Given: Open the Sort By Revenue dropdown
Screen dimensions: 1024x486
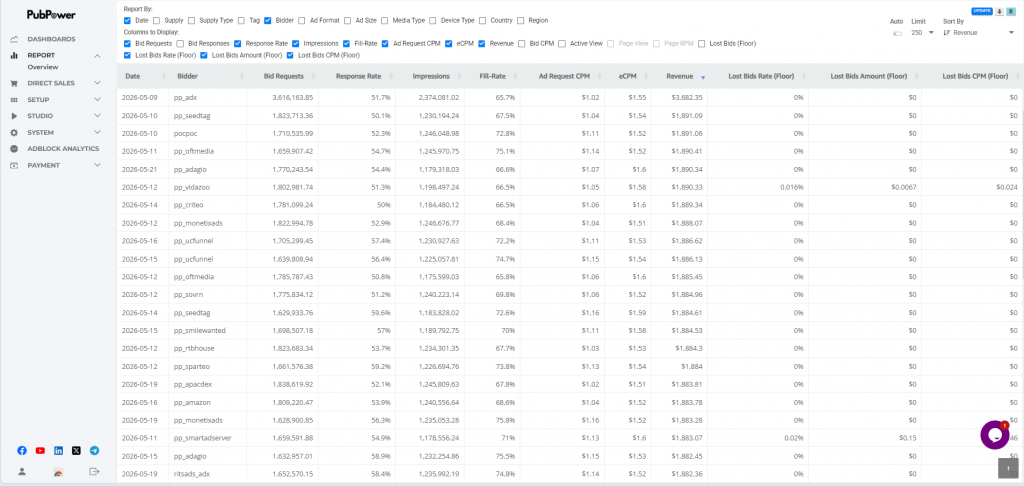Looking at the screenshot, I should click(x=978, y=32).
